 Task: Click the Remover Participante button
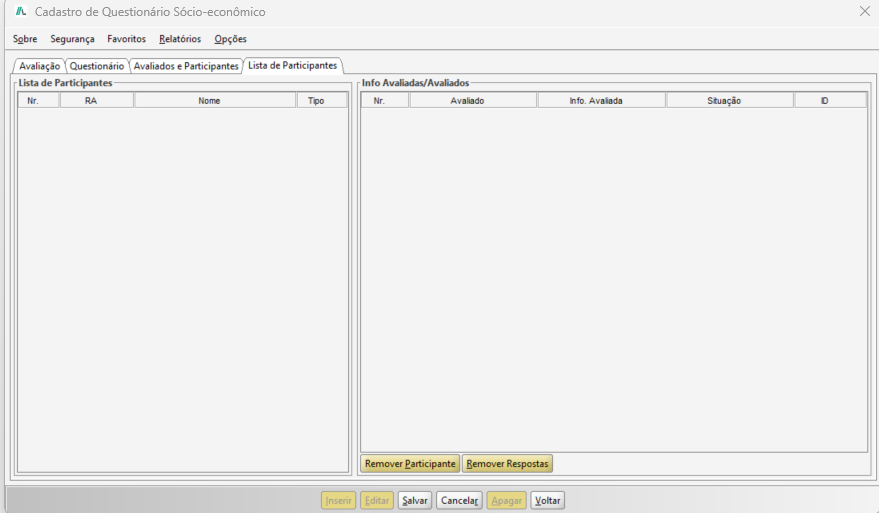click(x=410, y=464)
